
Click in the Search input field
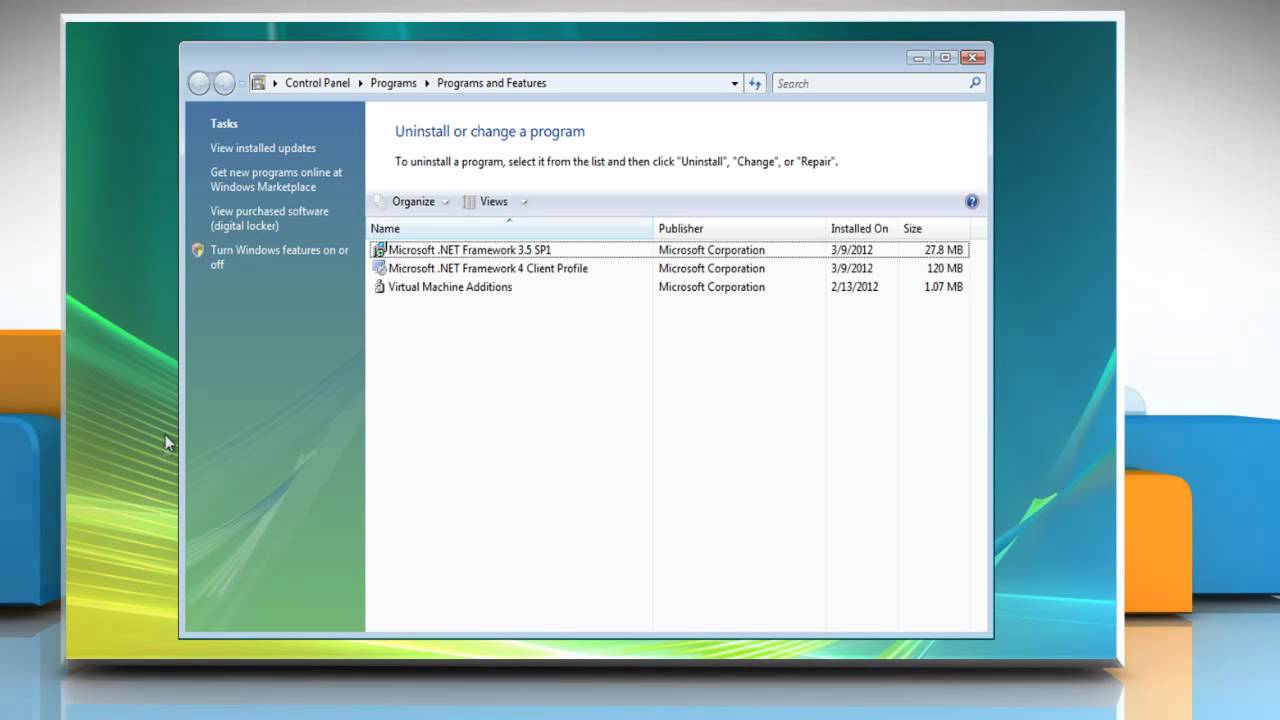(870, 84)
